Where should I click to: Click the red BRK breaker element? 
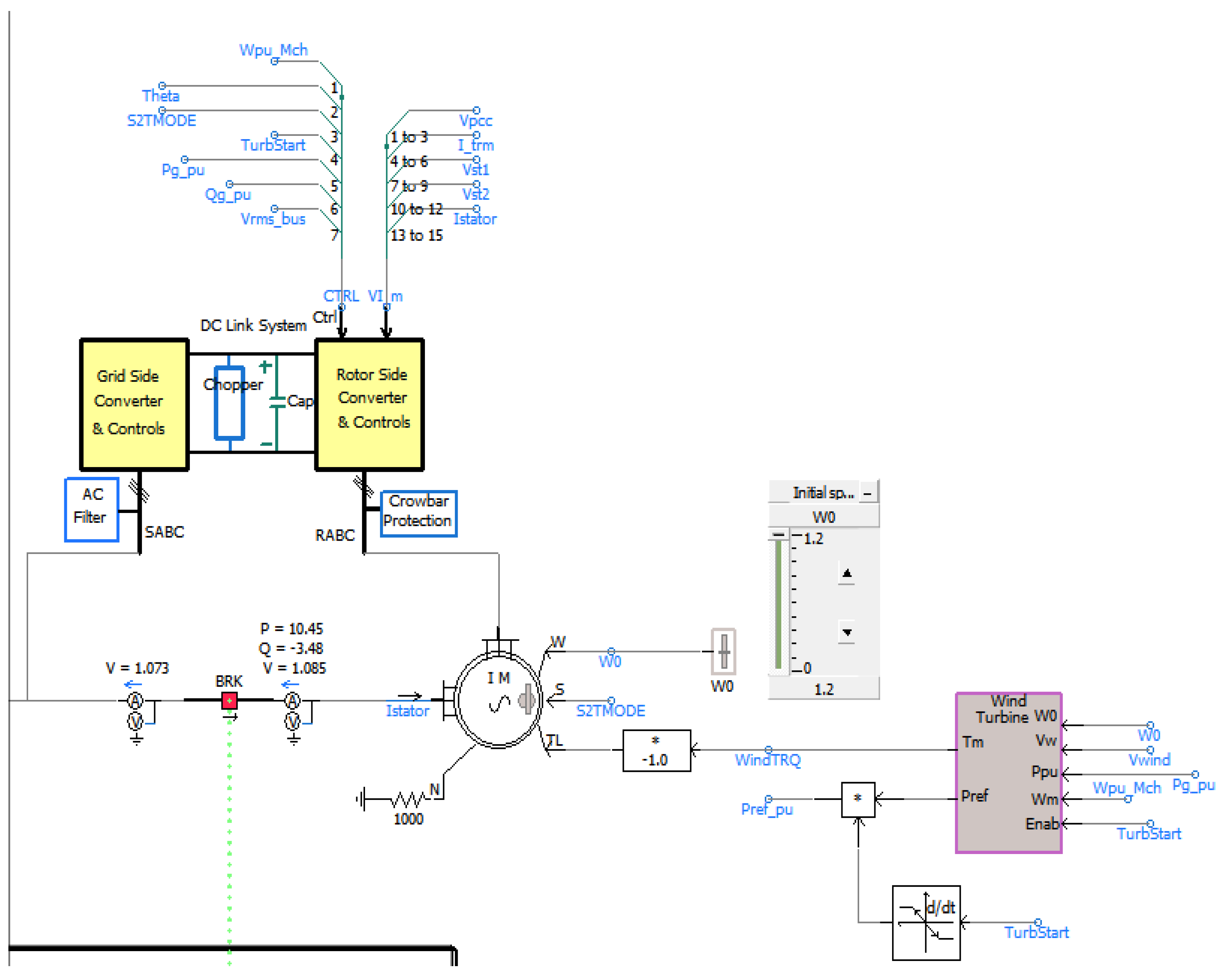229,700
